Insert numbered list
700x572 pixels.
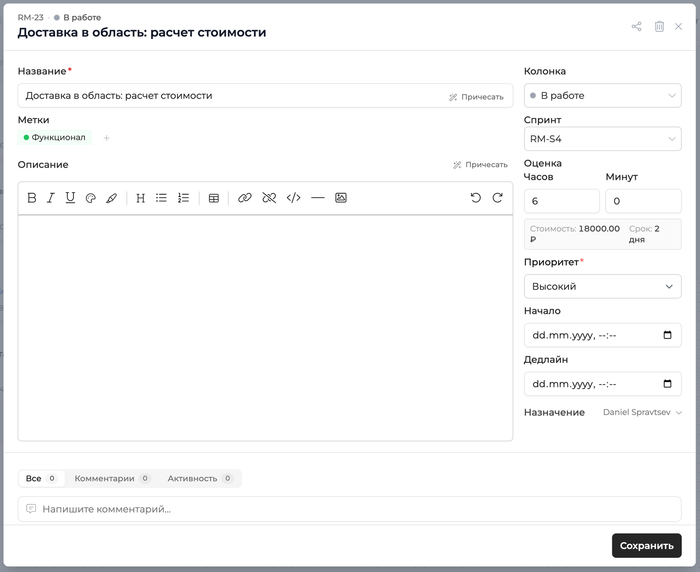183,198
